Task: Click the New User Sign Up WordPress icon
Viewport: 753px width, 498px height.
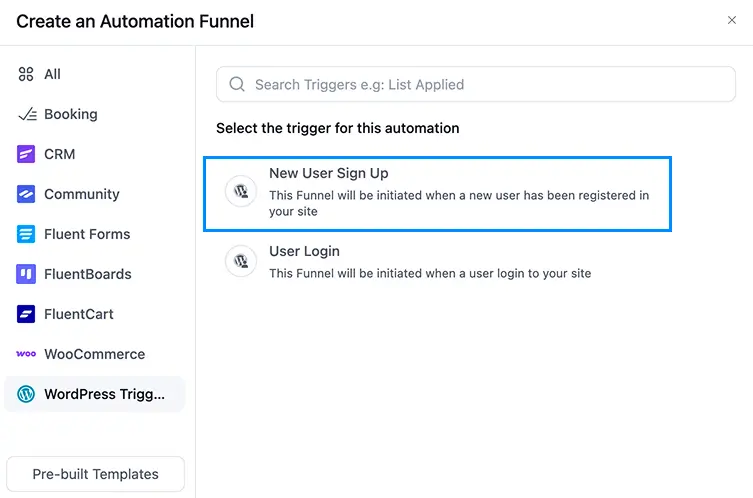Action: [x=241, y=191]
